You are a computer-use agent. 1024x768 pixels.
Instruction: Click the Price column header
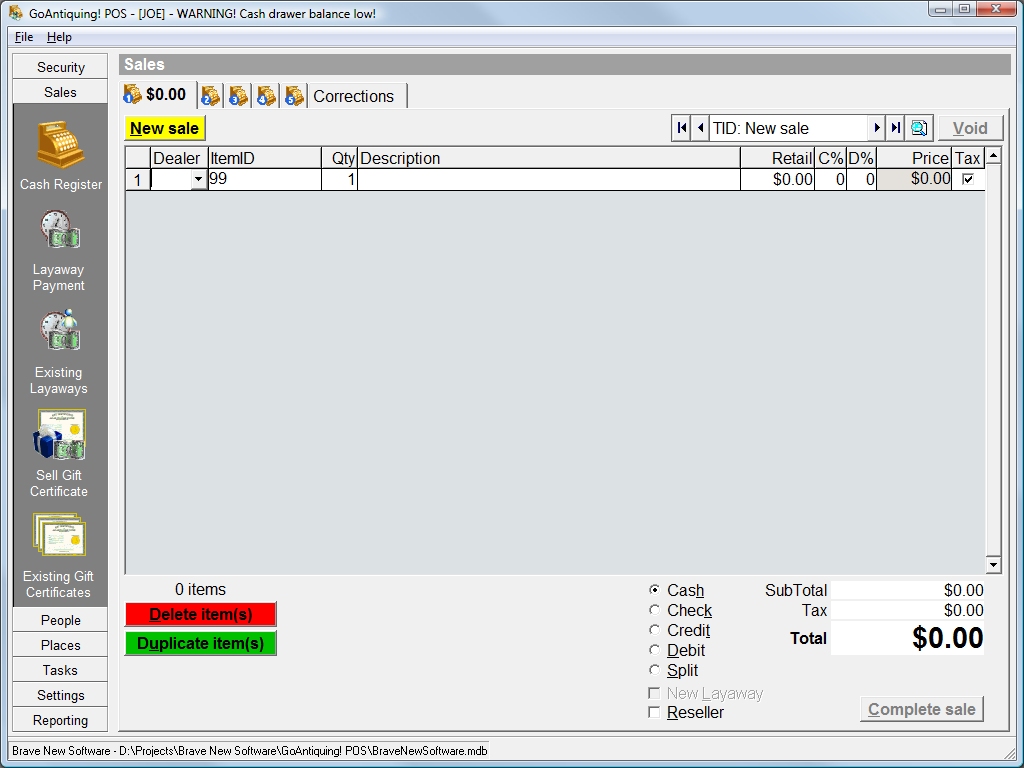[x=914, y=158]
